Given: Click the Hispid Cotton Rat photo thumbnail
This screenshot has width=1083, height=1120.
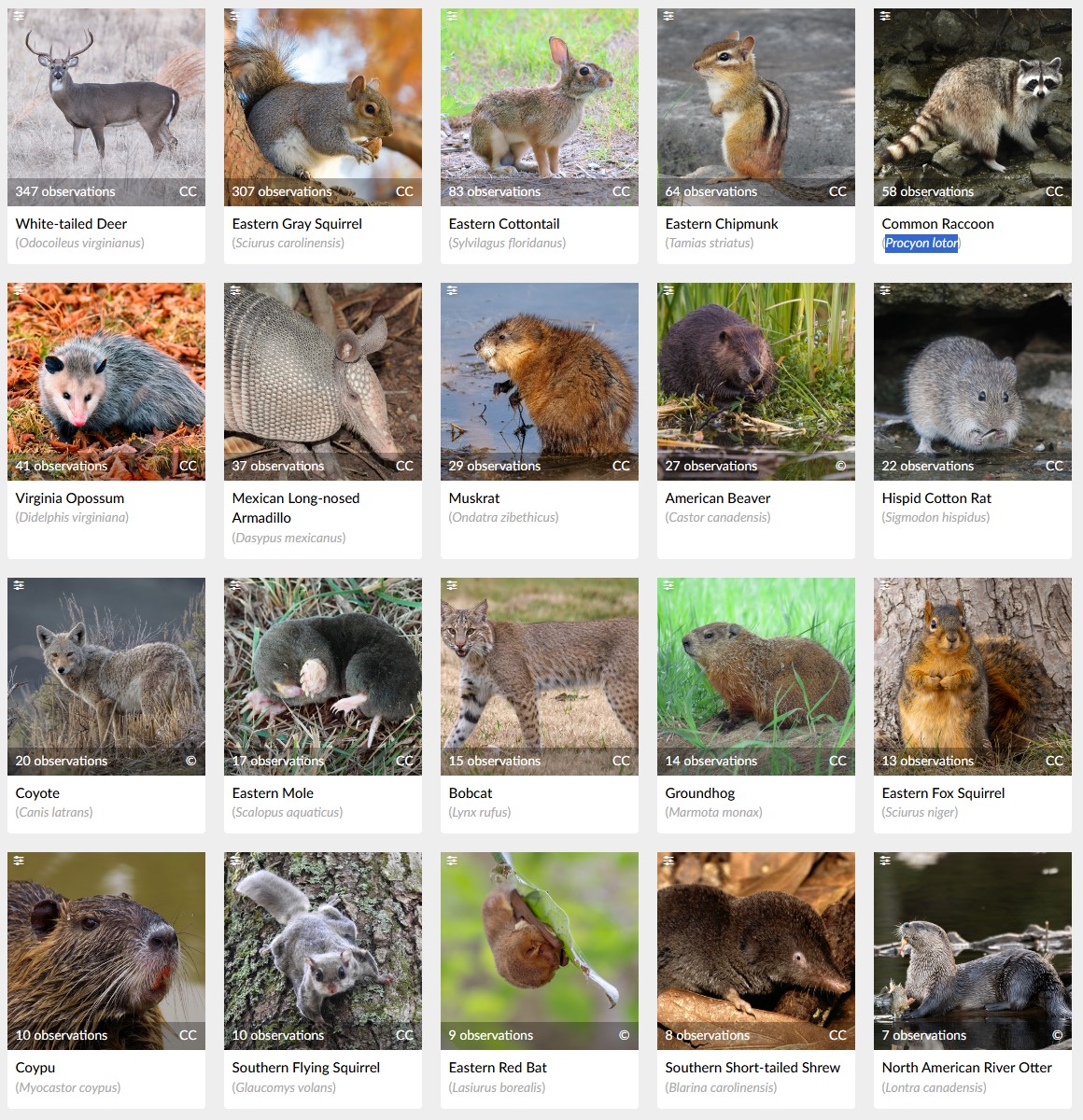Looking at the screenshot, I should (973, 382).
